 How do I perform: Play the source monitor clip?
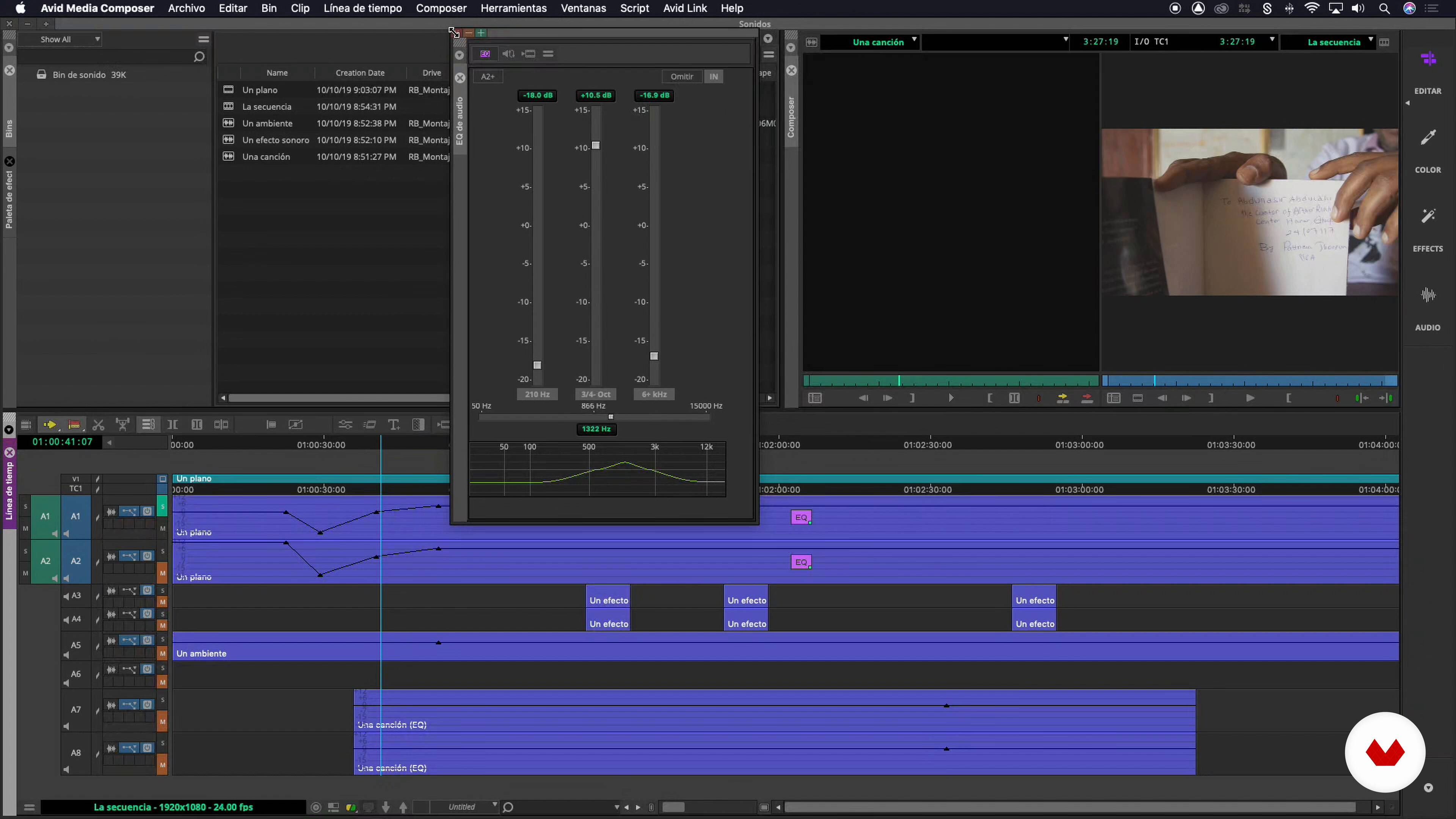click(951, 398)
